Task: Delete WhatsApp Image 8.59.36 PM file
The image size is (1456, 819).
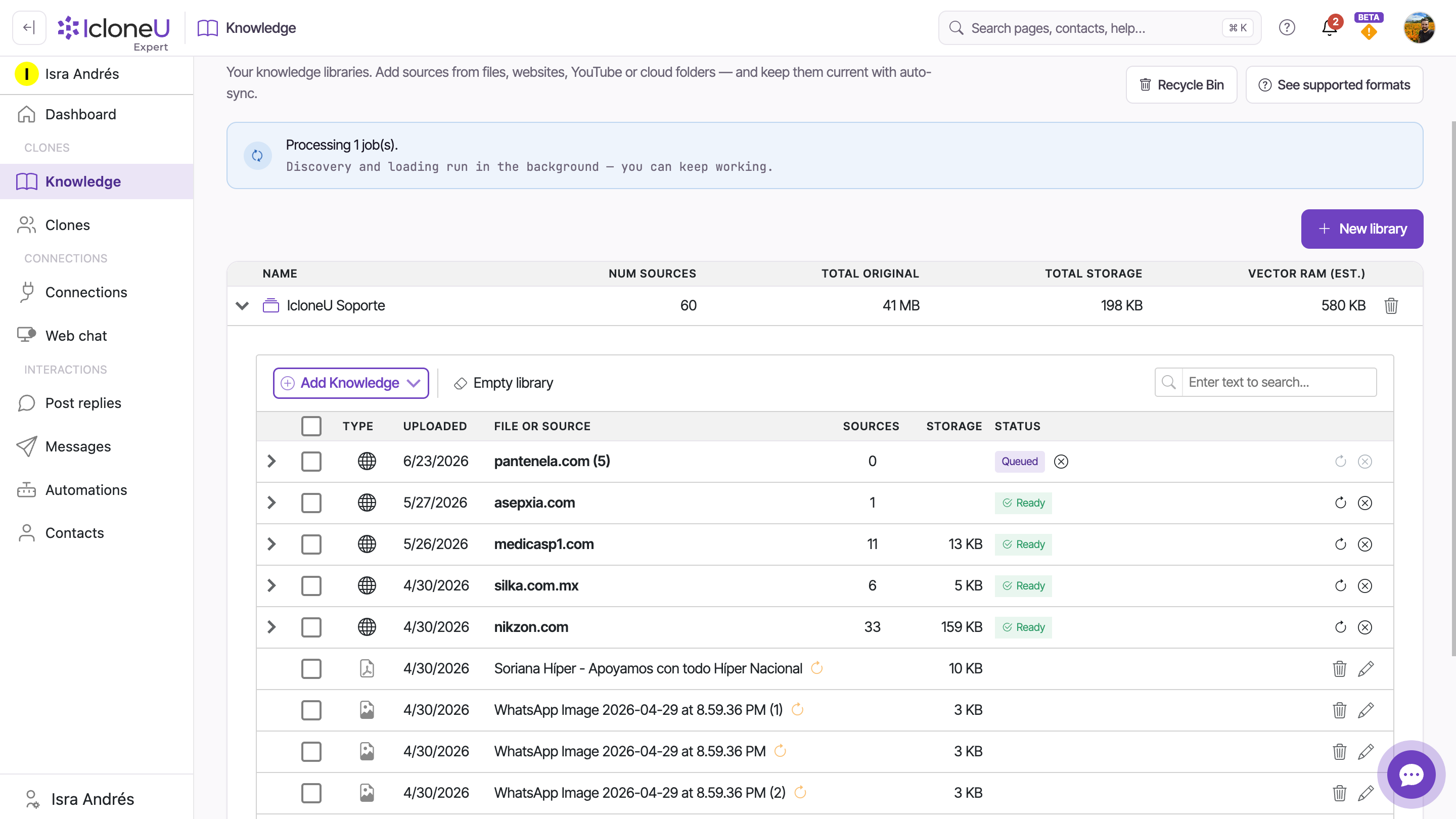Action: [1339, 752]
